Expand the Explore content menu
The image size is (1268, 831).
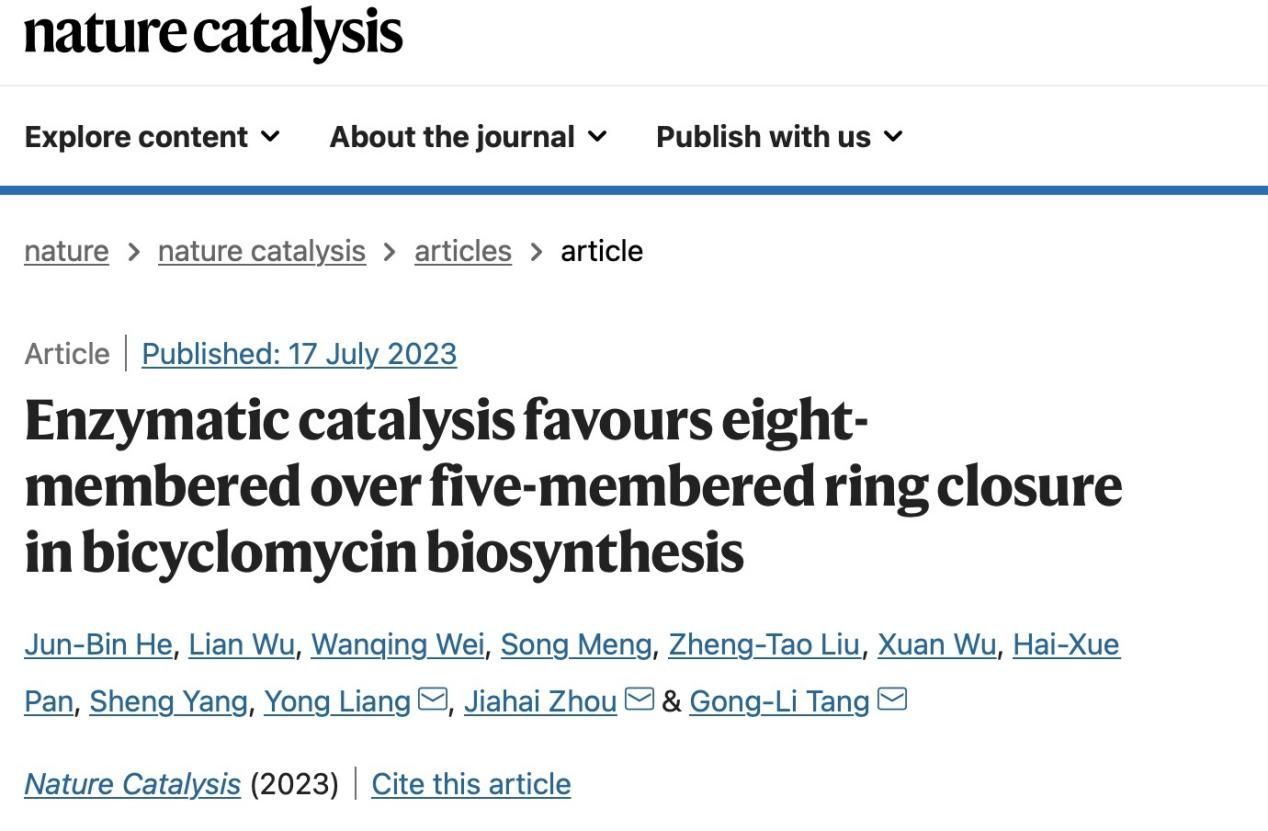[152, 137]
